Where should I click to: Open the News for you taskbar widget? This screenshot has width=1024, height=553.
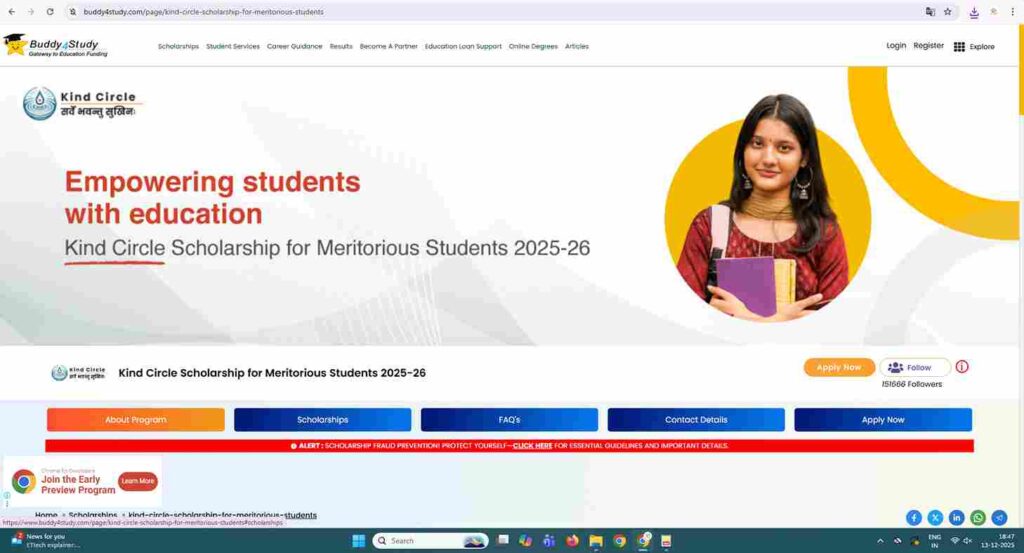tap(46, 541)
